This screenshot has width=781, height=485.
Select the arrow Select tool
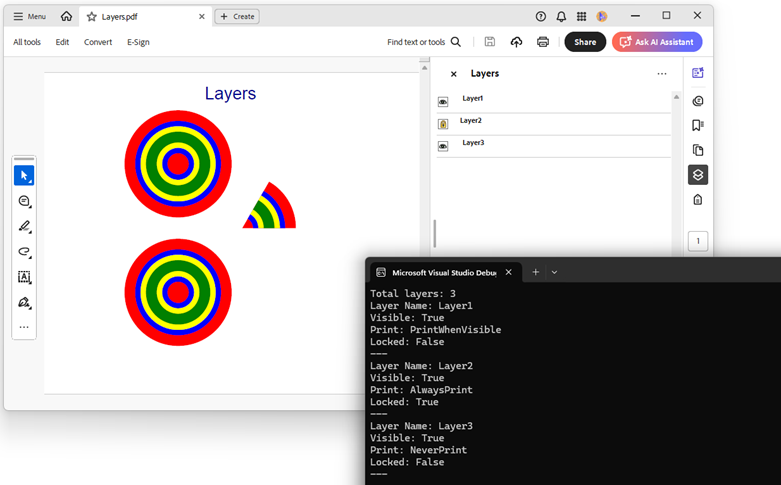pos(24,176)
